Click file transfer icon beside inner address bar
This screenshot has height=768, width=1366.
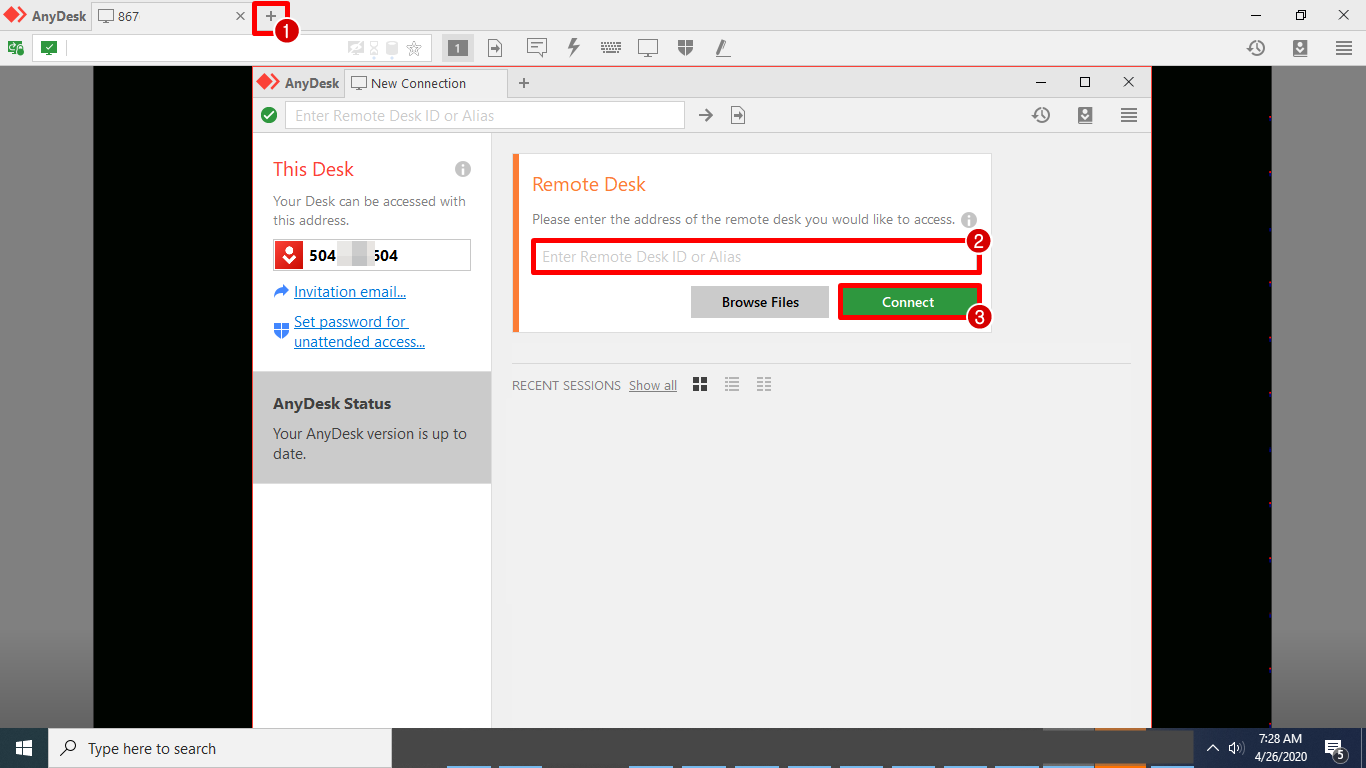coord(738,116)
